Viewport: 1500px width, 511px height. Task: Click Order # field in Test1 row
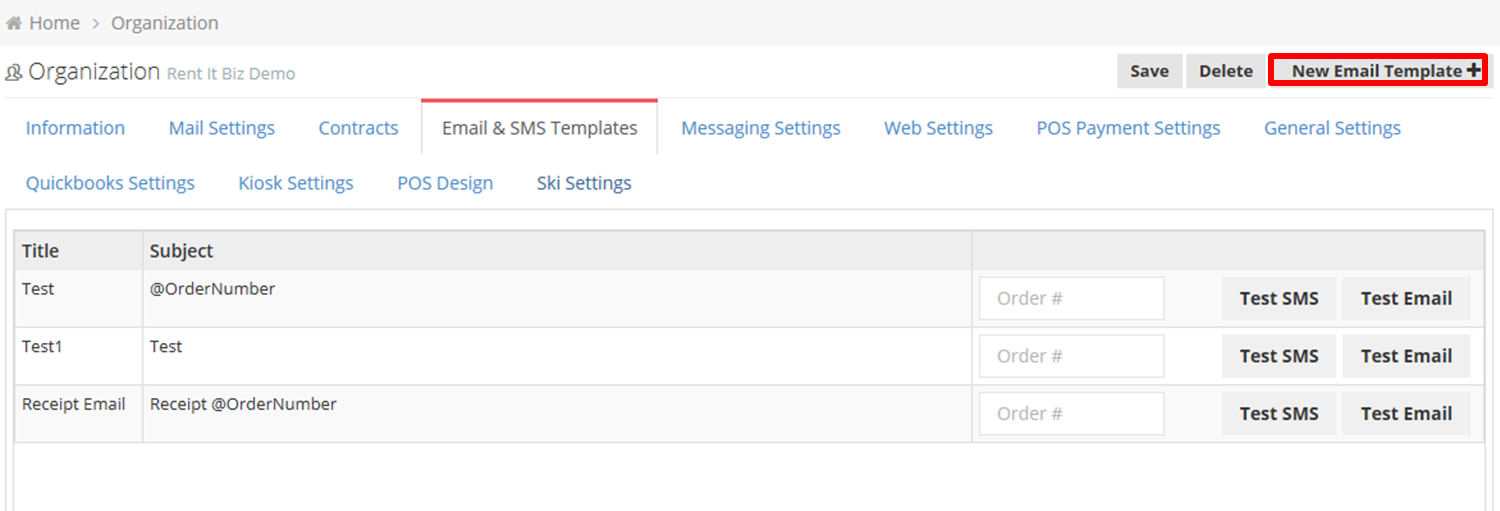coord(1072,356)
